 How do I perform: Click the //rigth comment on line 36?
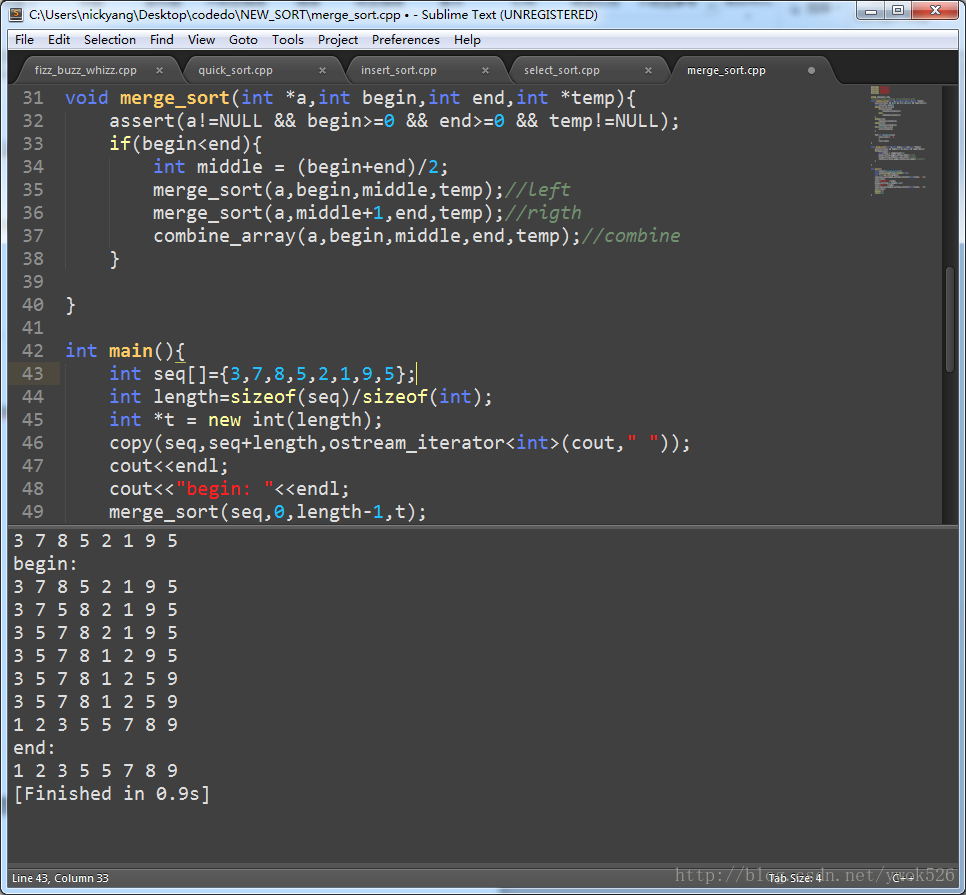[x=543, y=213]
